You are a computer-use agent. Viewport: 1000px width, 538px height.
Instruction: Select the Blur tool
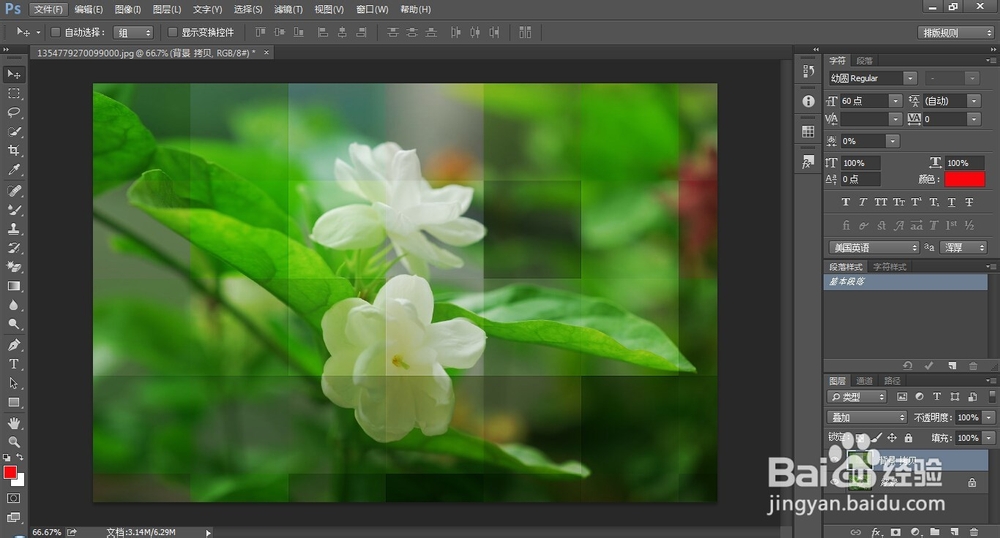click(x=13, y=305)
